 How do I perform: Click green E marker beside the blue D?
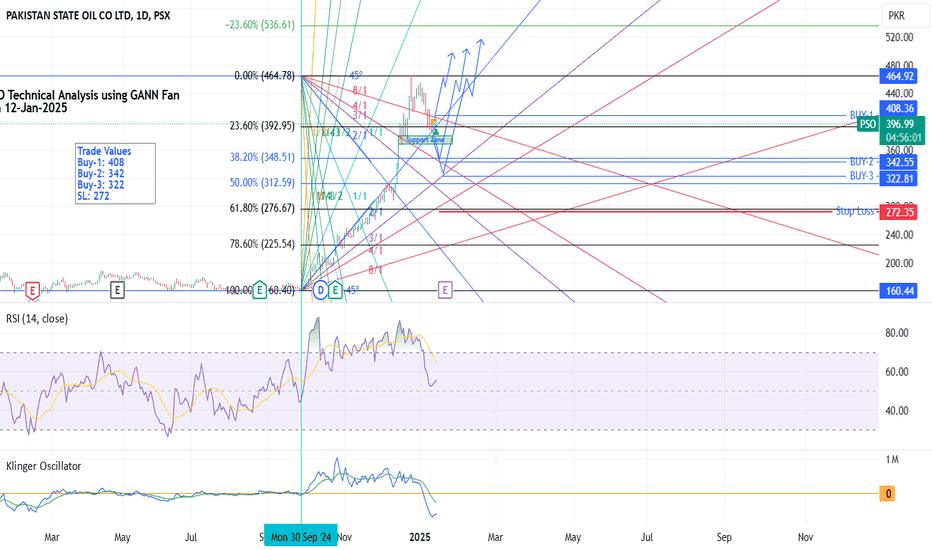coord(335,290)
